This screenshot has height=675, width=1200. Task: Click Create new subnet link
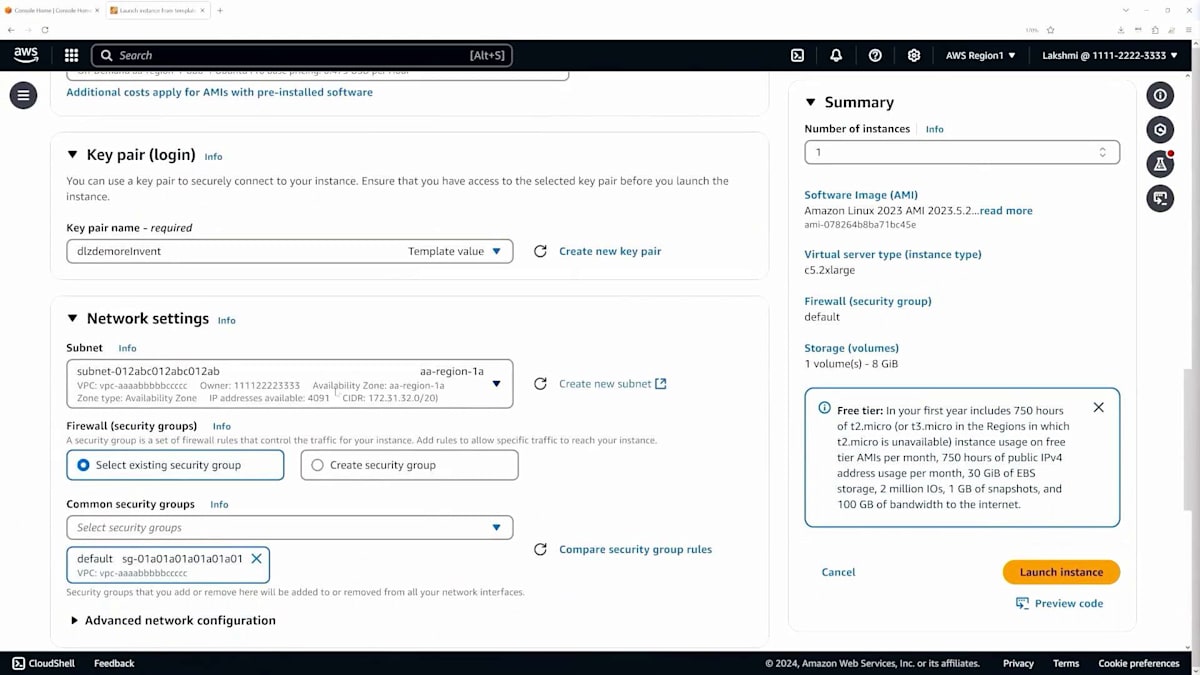coord(612,384)
